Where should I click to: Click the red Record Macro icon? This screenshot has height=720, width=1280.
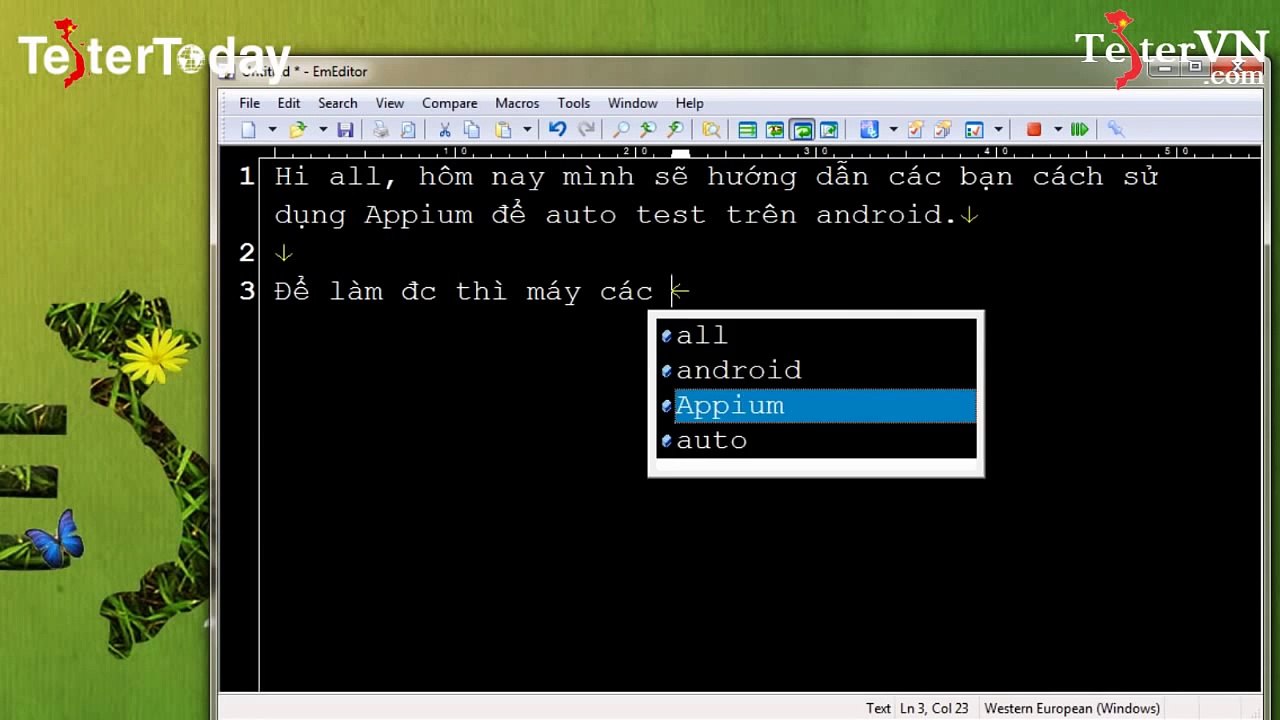click(x=1034, y=130)
